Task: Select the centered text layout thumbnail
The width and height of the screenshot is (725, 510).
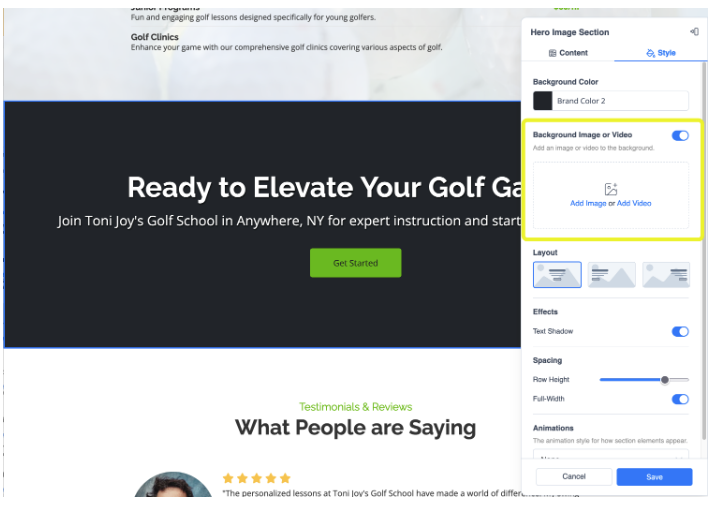Action: (557, 275)
